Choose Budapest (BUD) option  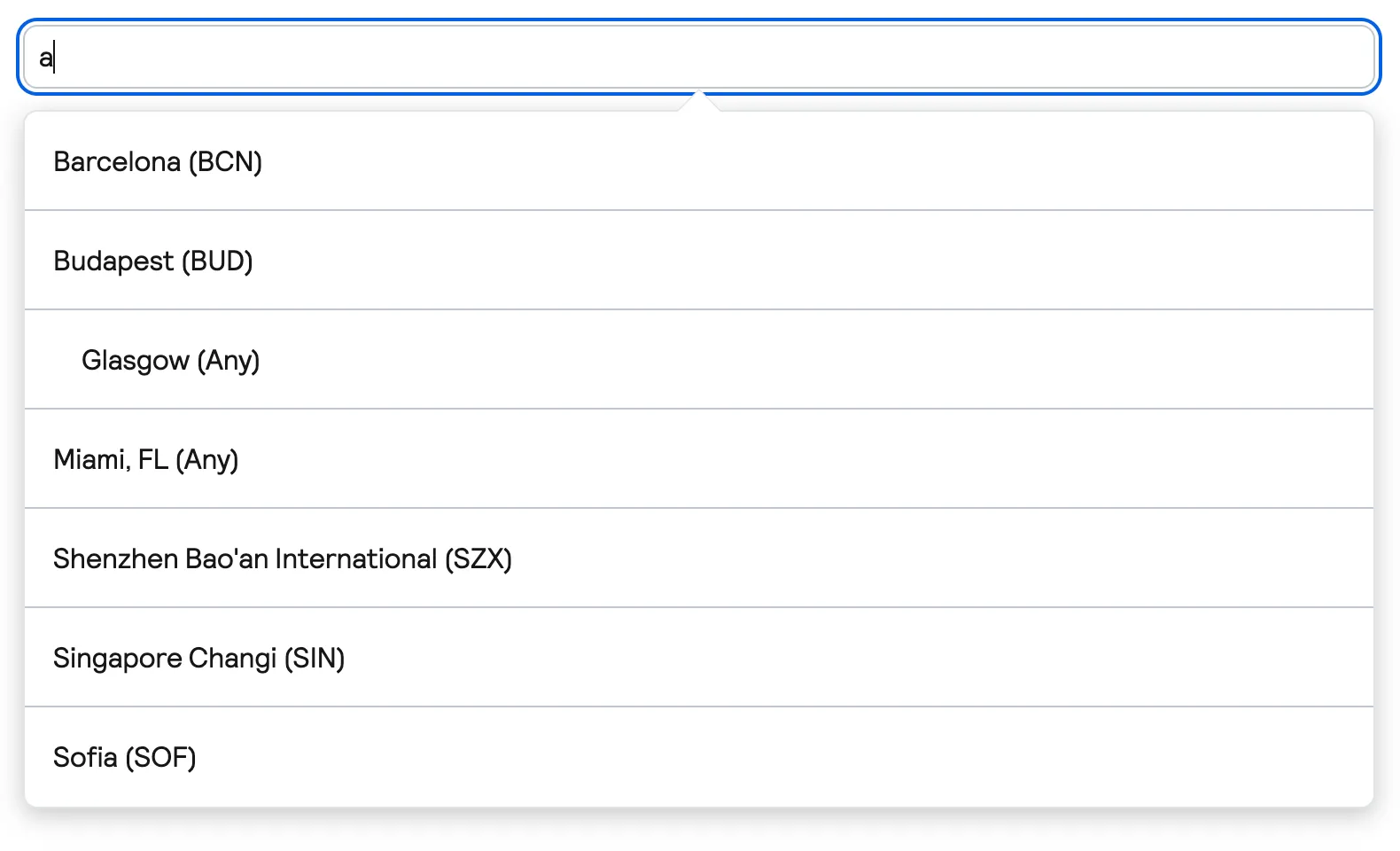click(x=153, y=262)
